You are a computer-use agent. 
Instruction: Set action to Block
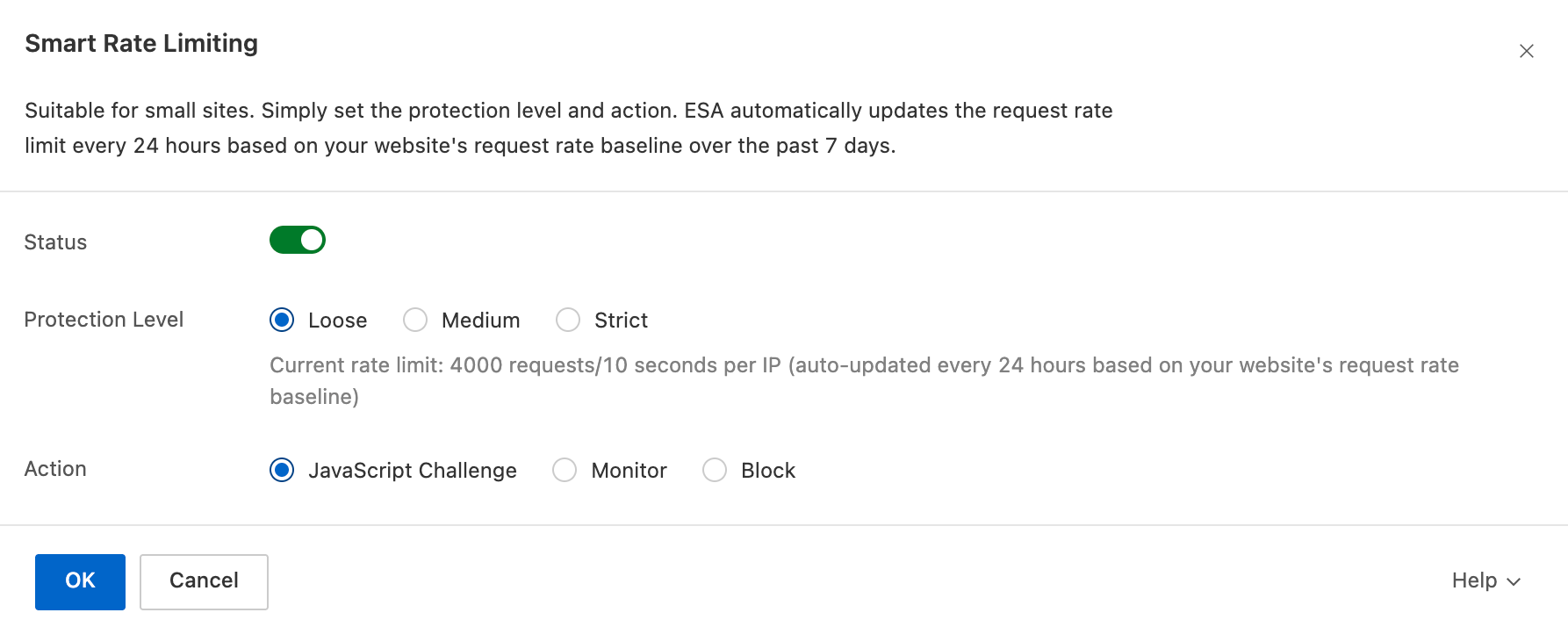[x=715, y=470]
